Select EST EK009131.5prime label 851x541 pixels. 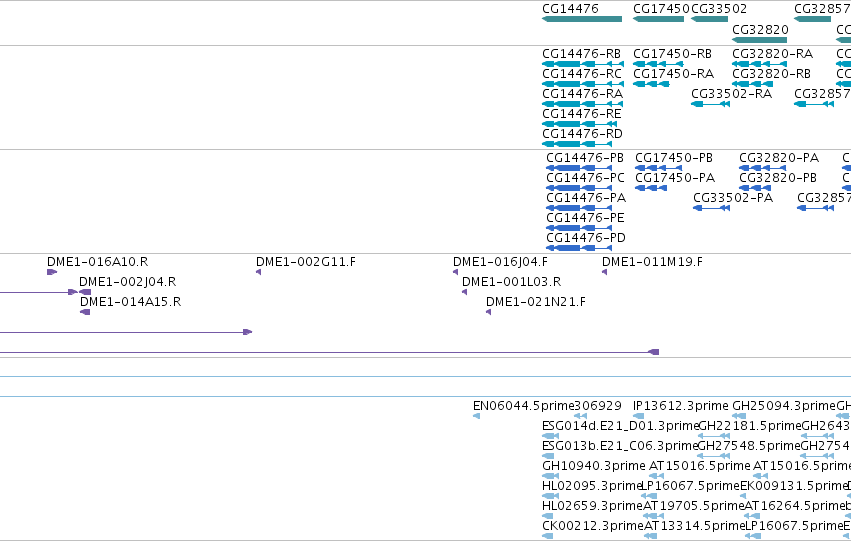[794, 486]
